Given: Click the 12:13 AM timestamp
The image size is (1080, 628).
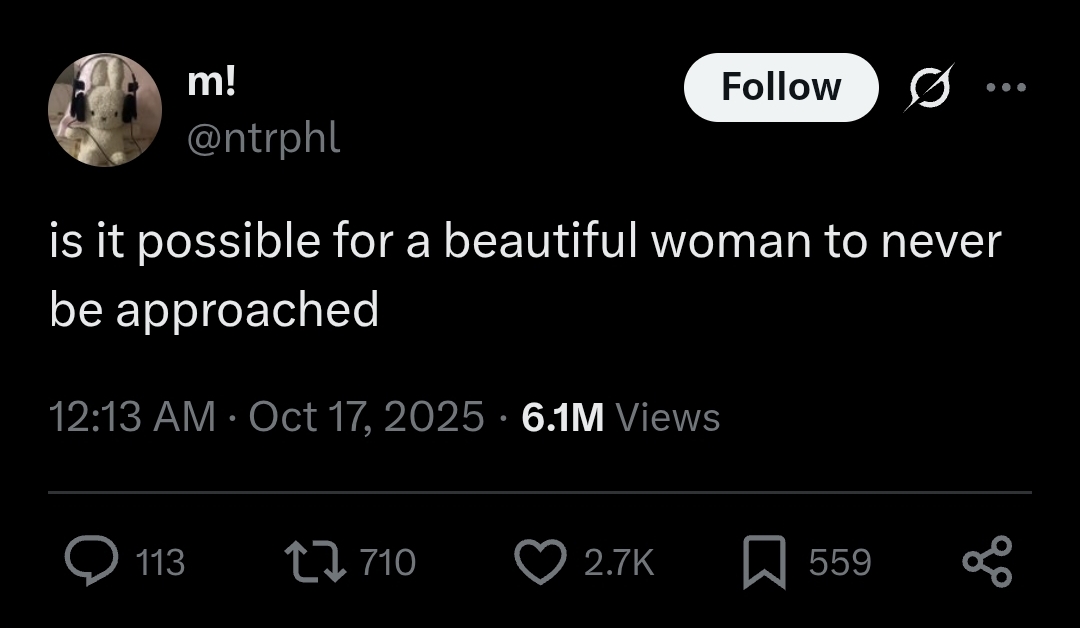Looking at the screenshot, I should coord(132,416).
